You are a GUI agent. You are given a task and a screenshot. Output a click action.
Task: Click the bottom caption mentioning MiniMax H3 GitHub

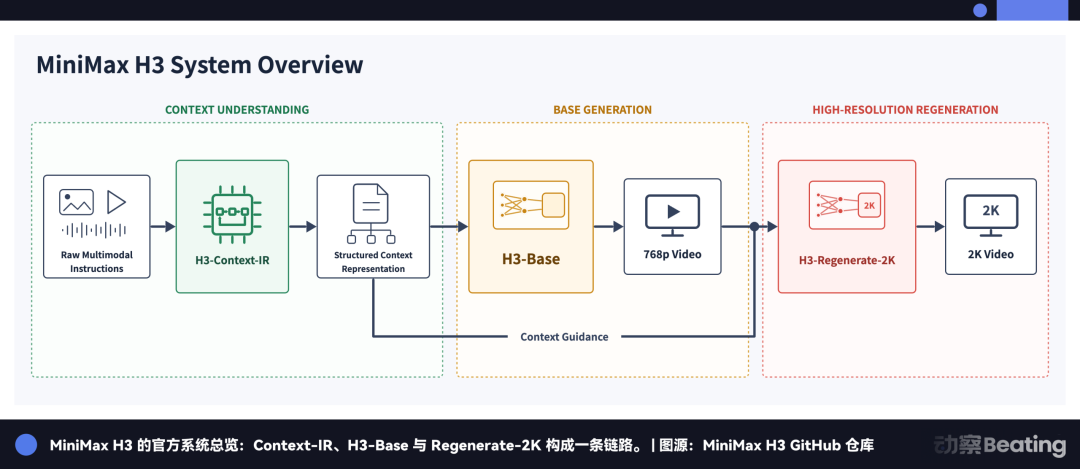[461, 445]
